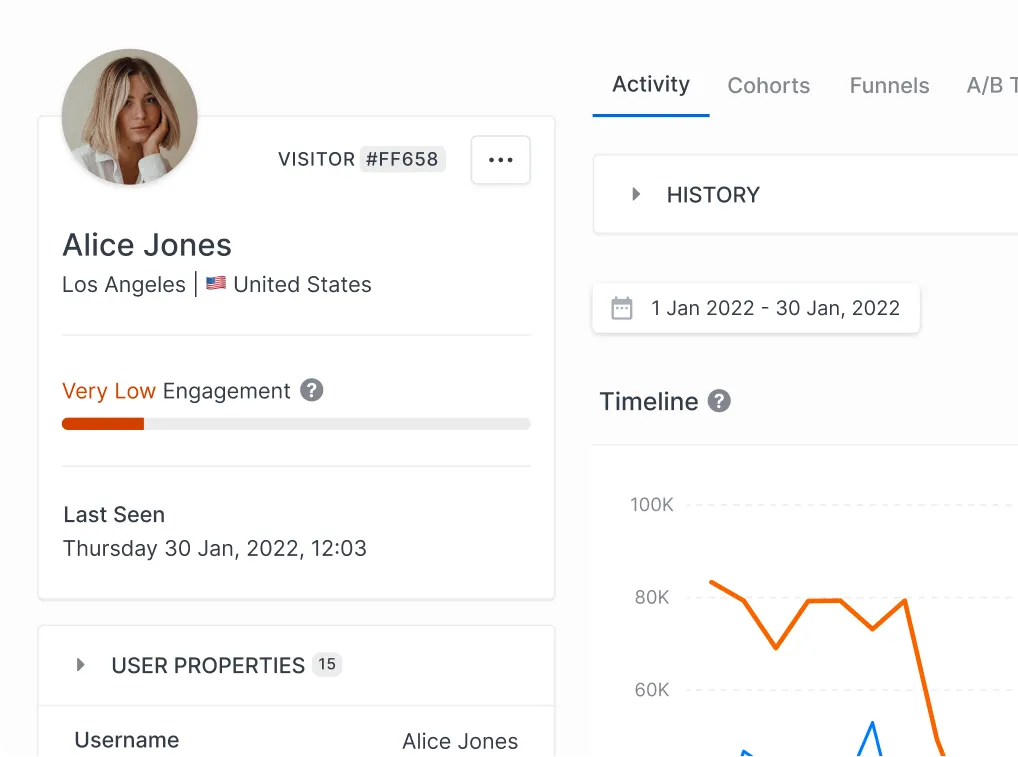This screenshot has width=1018, height=757.
Task: Switch to the Cohorts tab
Action: click(x=768, y=85)
